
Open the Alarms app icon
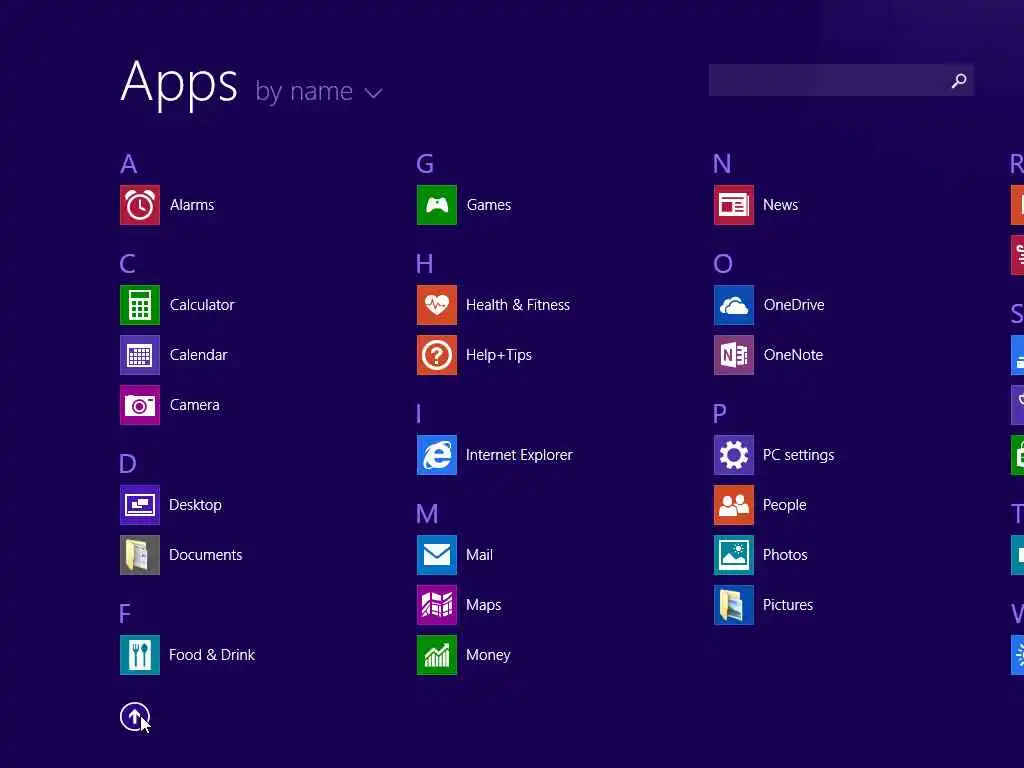[x=140, y=205]
